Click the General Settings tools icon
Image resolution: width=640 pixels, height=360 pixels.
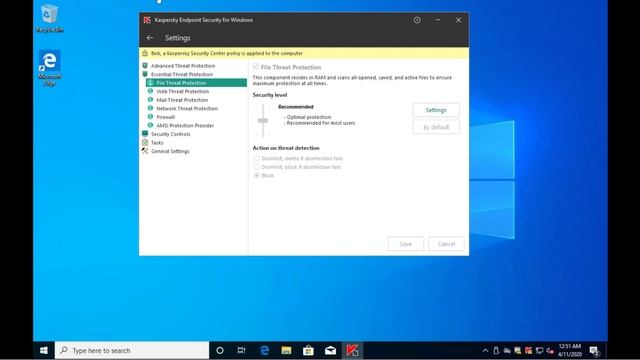(x=145, y=151)
